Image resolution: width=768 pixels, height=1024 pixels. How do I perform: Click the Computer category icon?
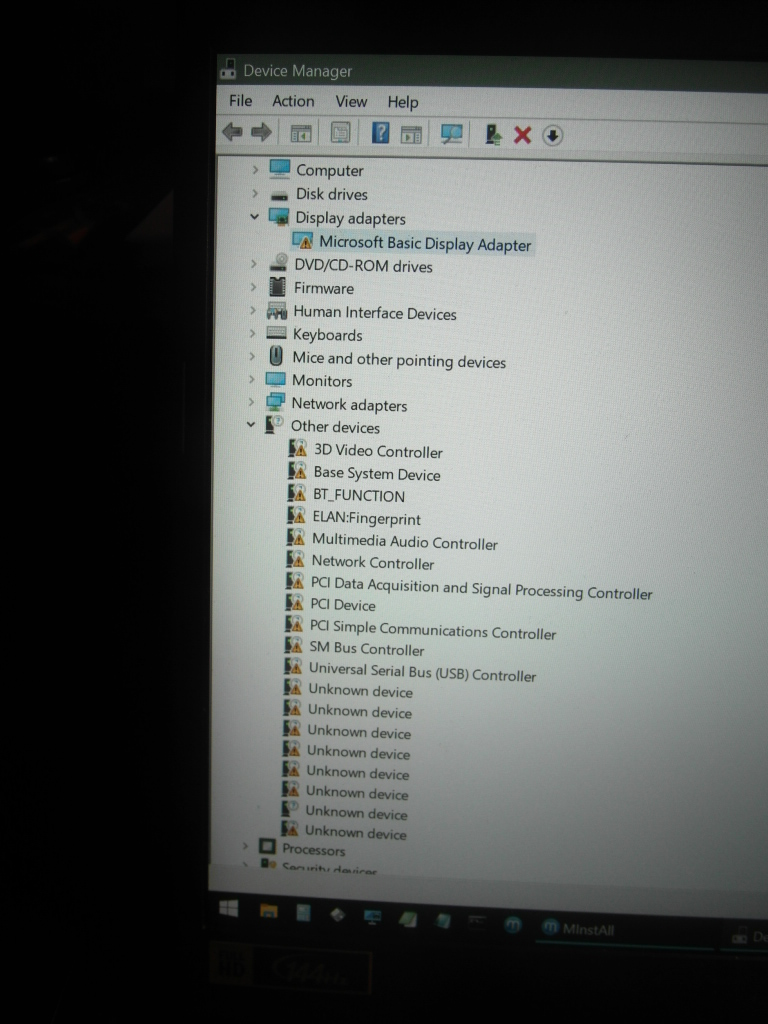click(280, 169)
